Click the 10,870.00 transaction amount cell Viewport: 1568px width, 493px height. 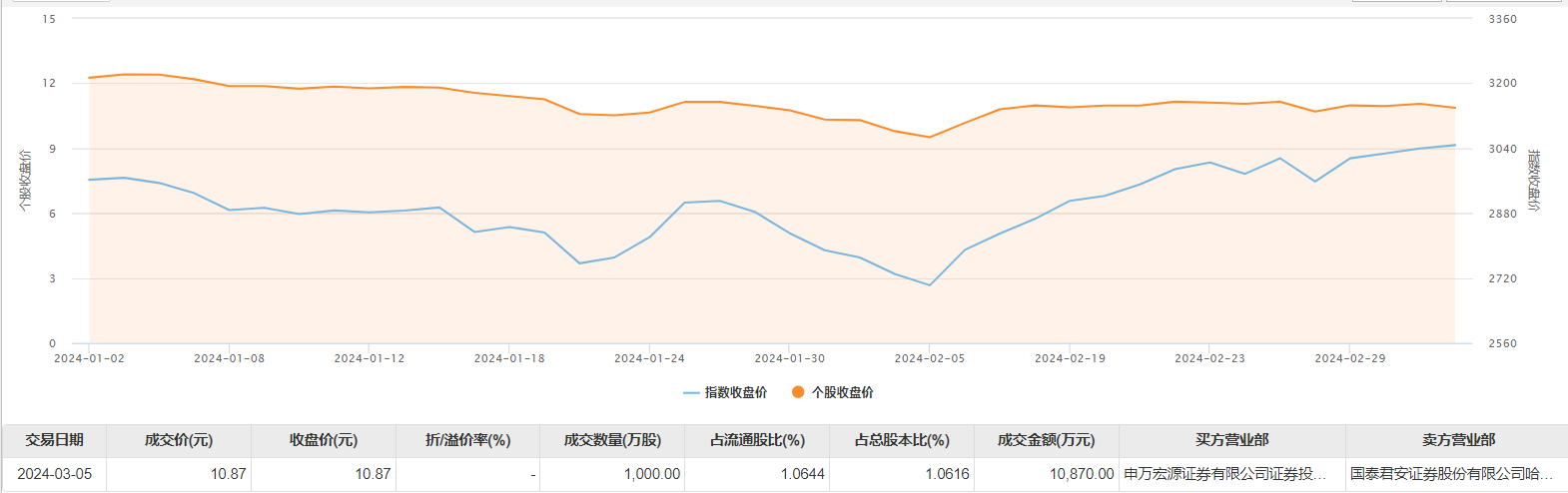click(1081, 474)
